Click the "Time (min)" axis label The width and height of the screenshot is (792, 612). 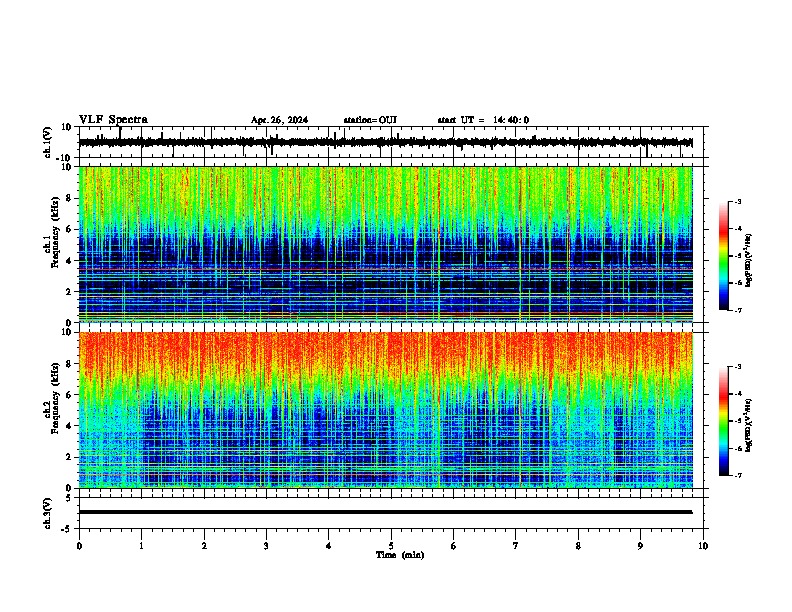[x=400, y=555]
